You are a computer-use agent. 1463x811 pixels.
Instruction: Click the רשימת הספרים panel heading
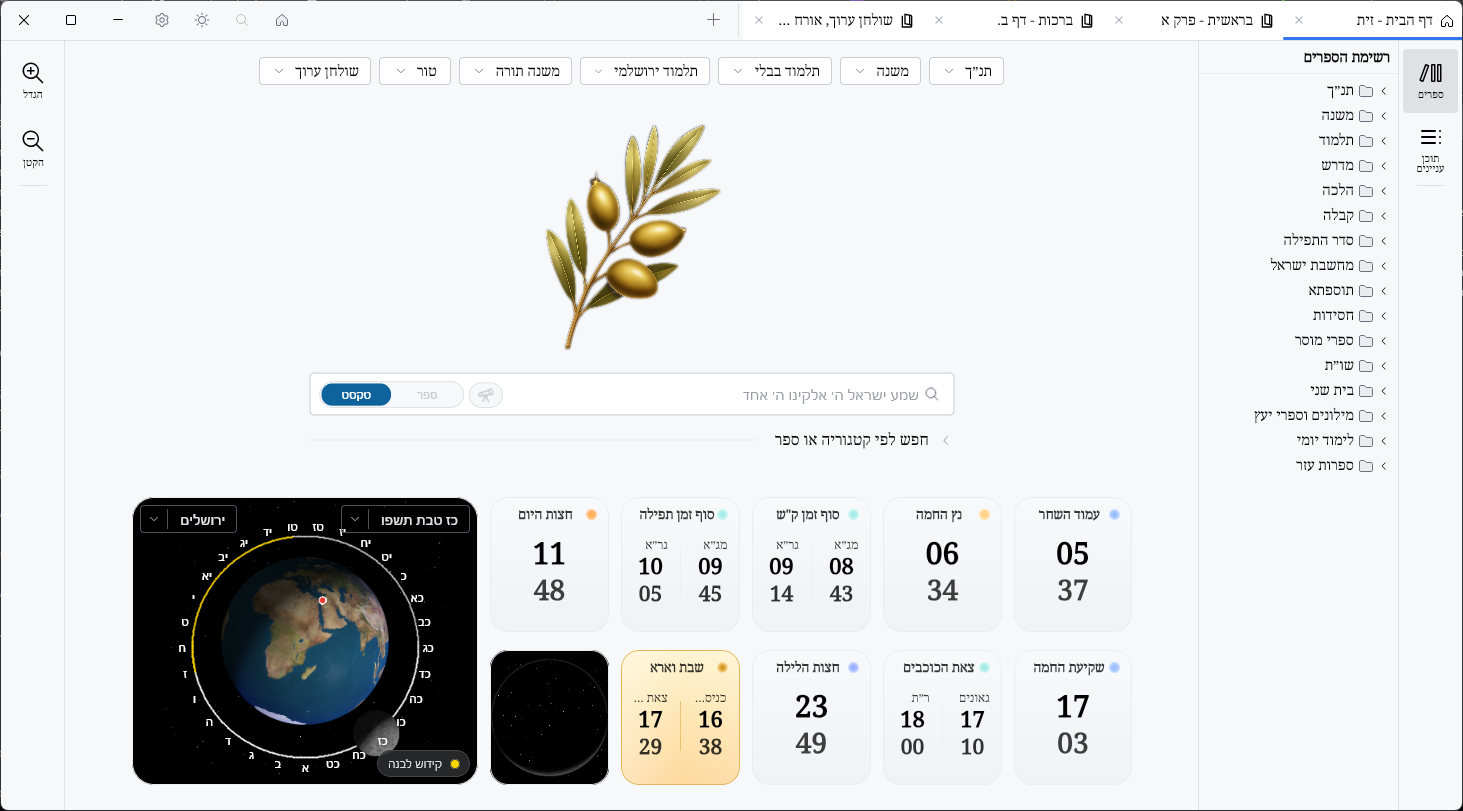(1347, 57)
